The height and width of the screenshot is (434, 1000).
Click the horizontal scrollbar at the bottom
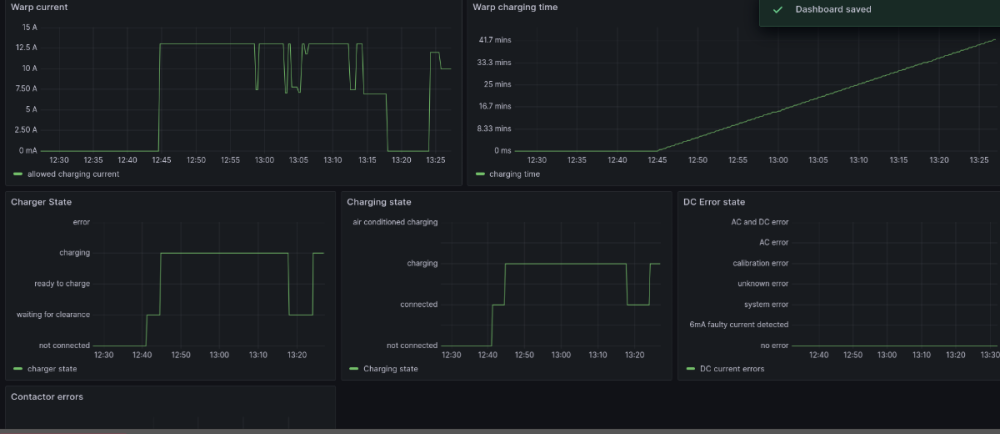pos(500,431)
